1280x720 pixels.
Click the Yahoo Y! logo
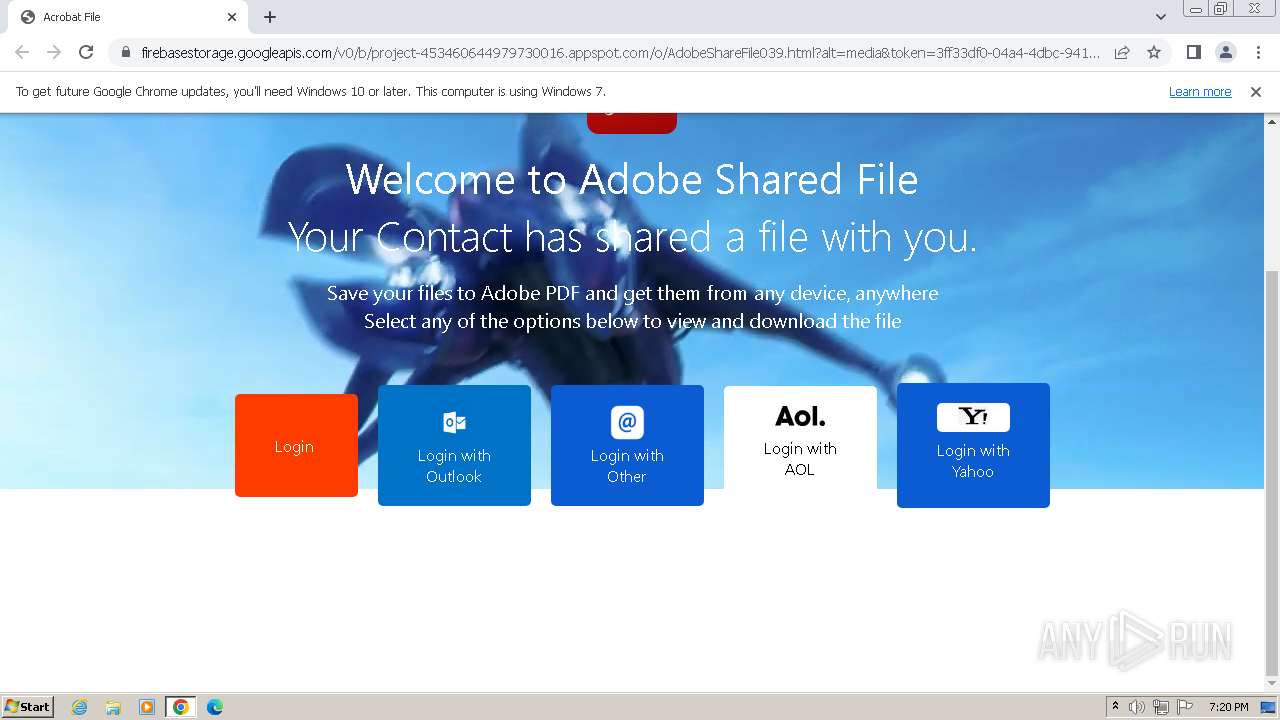(x=973, y=417)
